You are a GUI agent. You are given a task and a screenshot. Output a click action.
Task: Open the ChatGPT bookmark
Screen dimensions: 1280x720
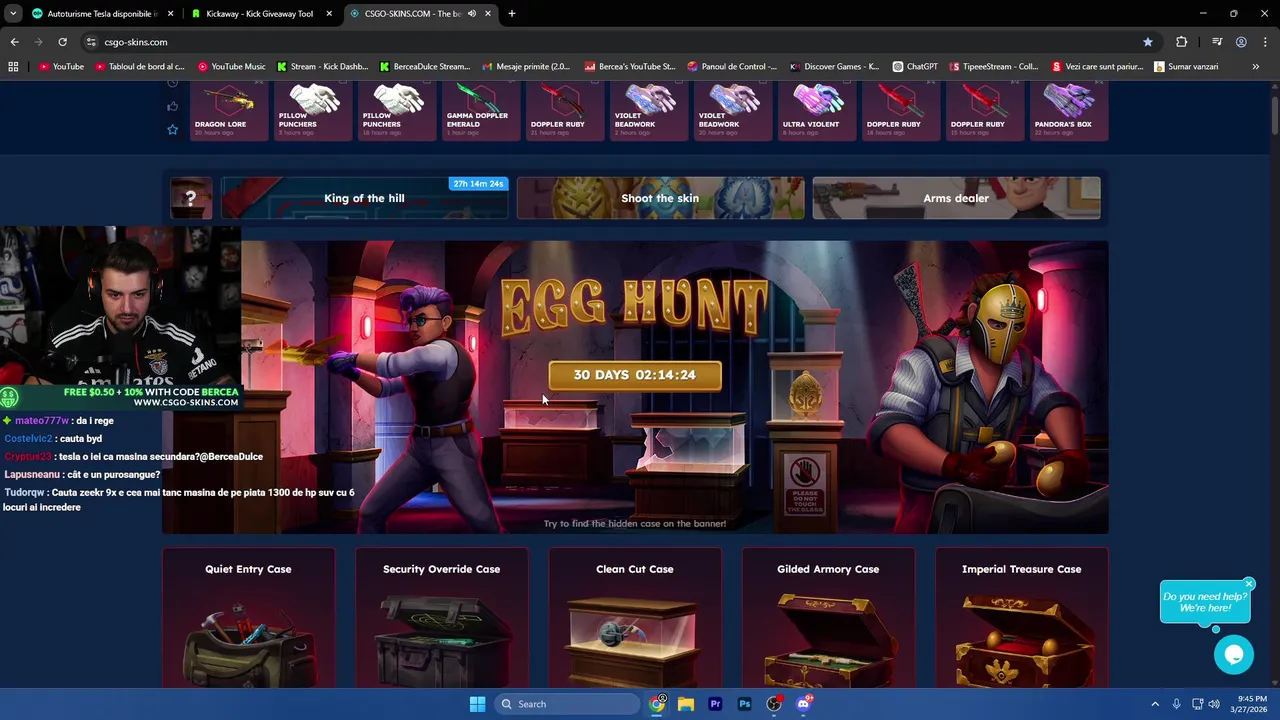pos(916,67)
